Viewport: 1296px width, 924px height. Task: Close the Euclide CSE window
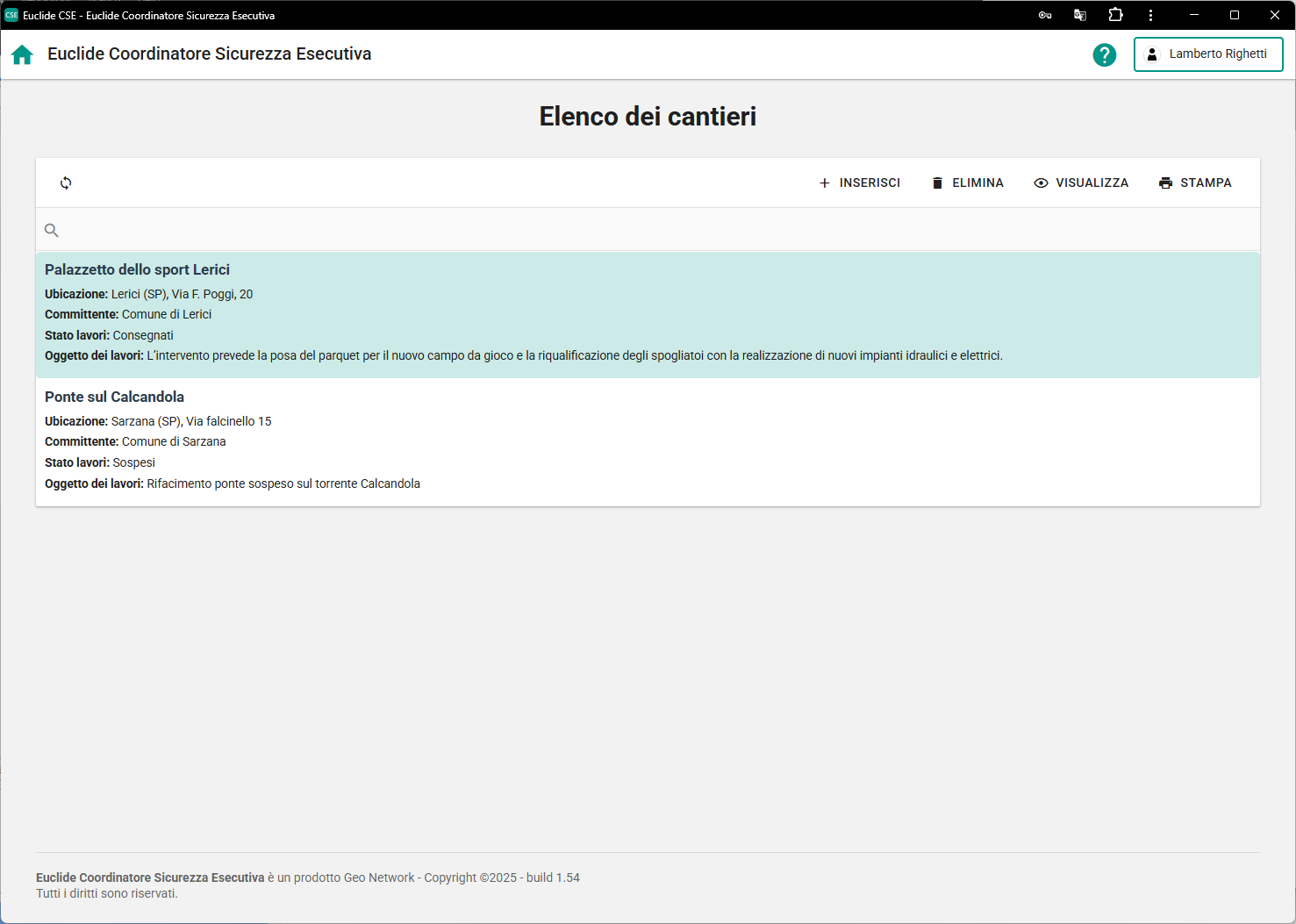click(1274, 15)
